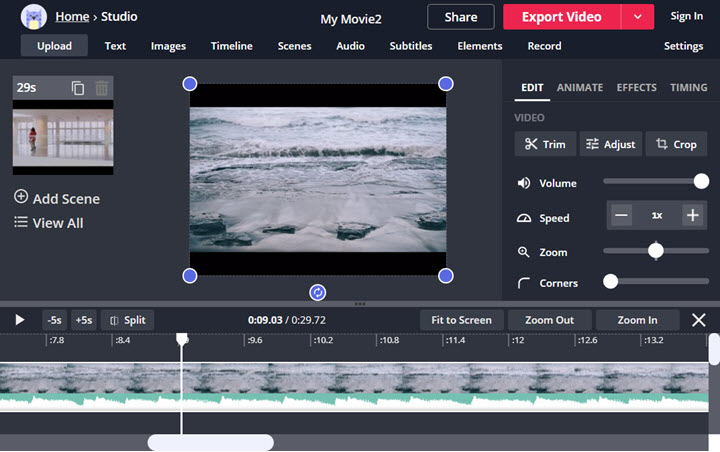This screenshot has height=452, width=720.
Task: Switch to the ANIMATE tab
Action: [x=579, y=88]
